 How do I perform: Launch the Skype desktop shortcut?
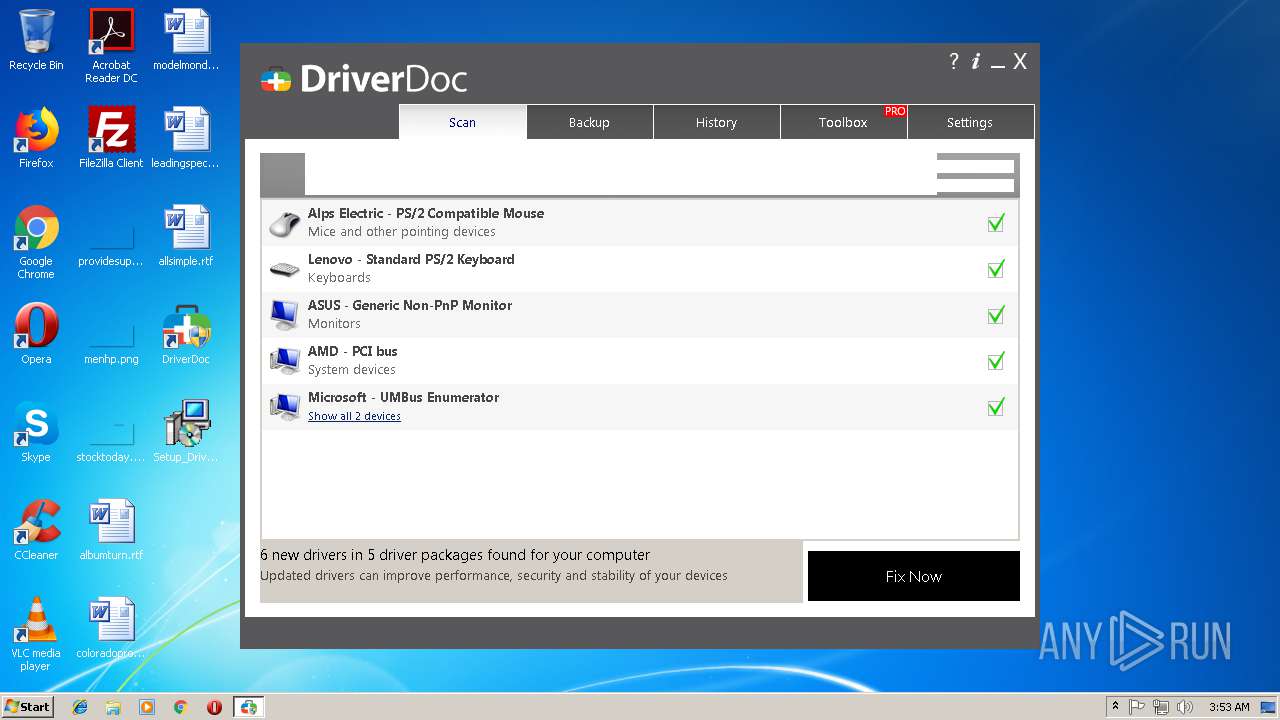[x=36, y=432]
